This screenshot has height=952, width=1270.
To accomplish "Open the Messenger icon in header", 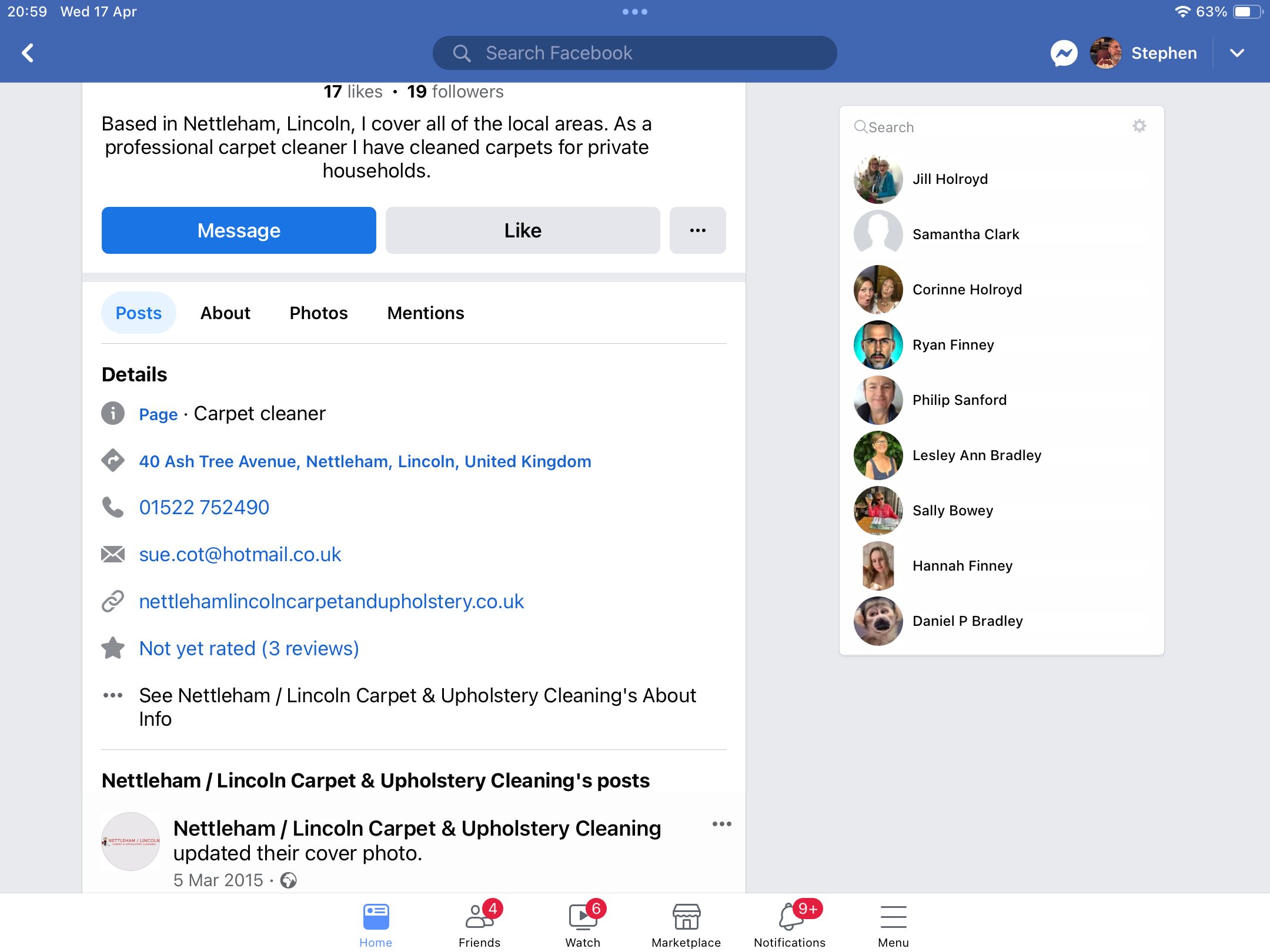I will click(x=1064, y=53).
